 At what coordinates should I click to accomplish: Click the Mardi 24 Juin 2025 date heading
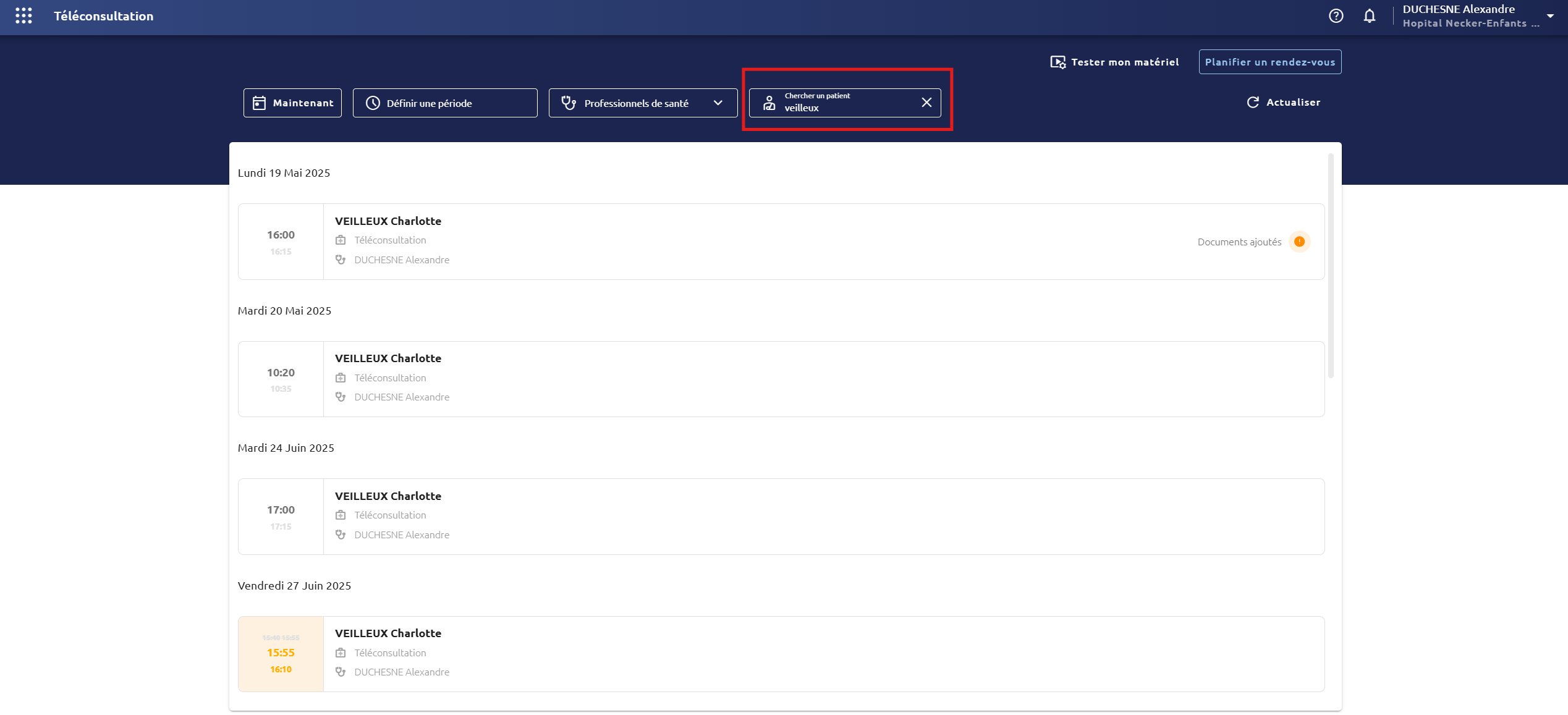point(286,448)
